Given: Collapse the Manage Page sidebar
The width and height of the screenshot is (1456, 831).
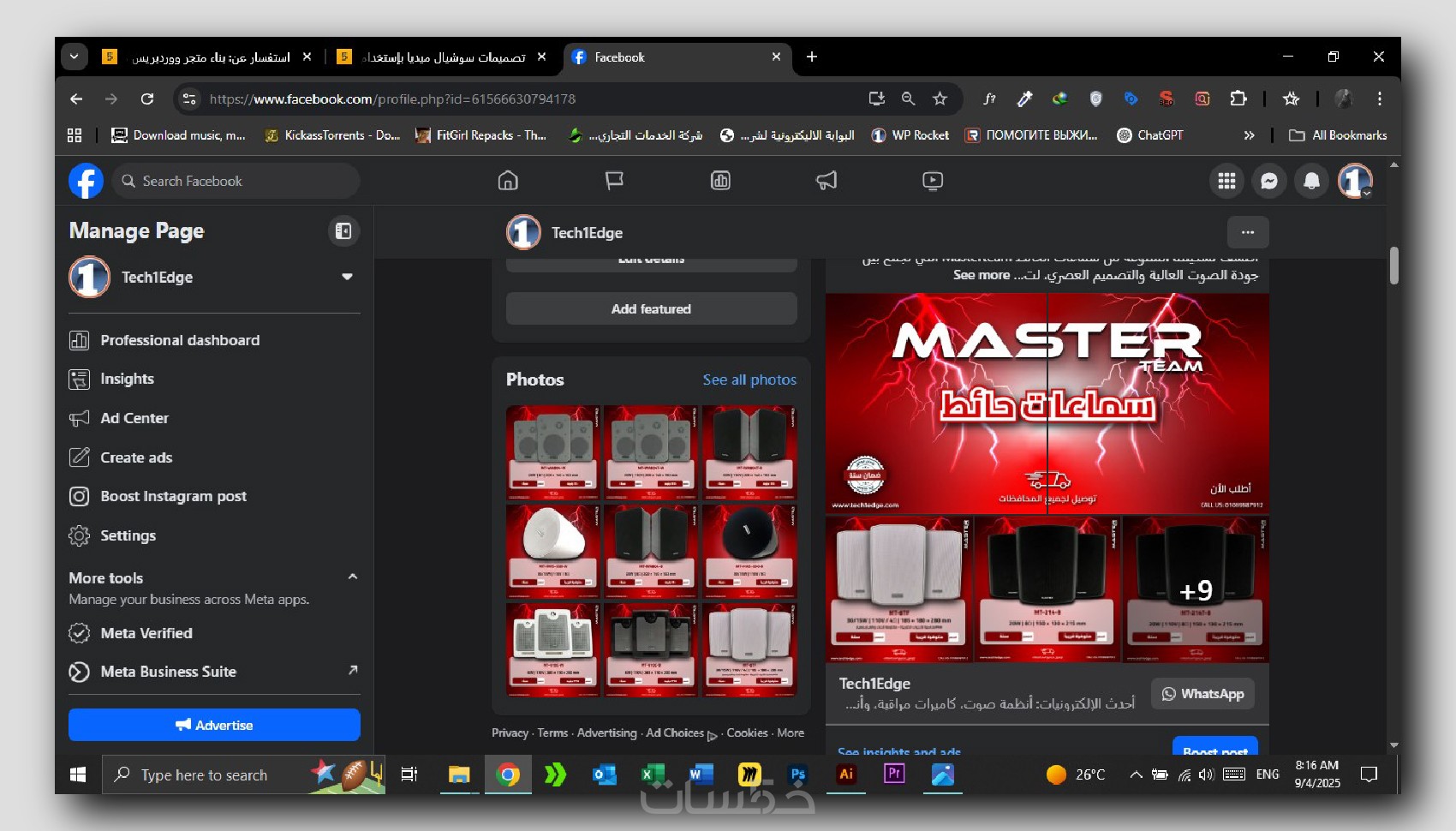Looking at the screenshot, I should (343, 231).
